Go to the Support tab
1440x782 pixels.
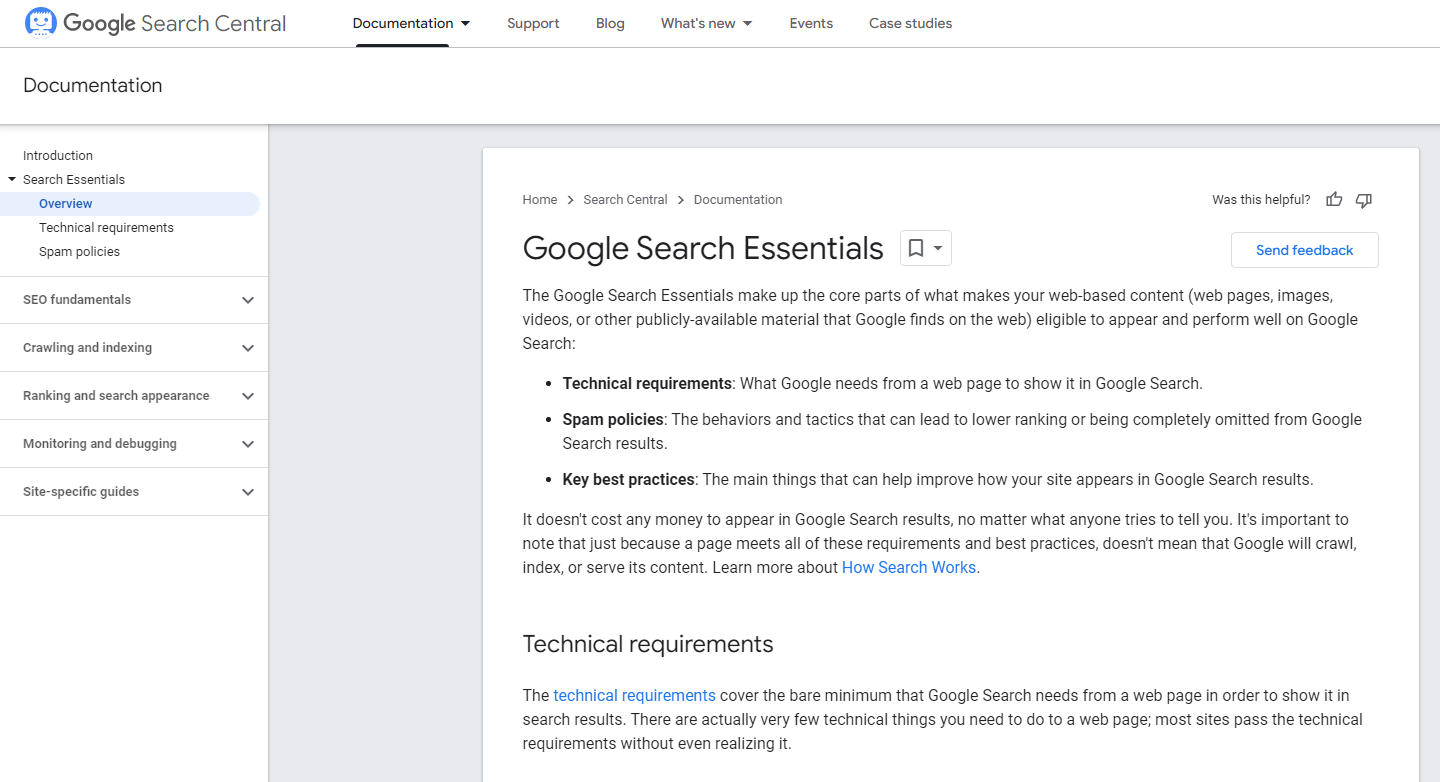click(x=533, y=23)
